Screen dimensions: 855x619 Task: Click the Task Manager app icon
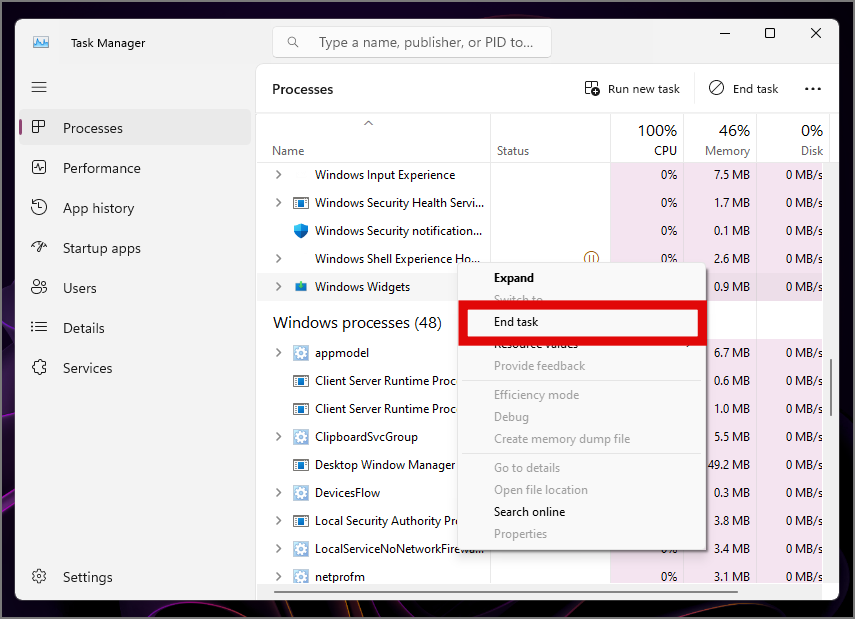click(x=41, y=43)
